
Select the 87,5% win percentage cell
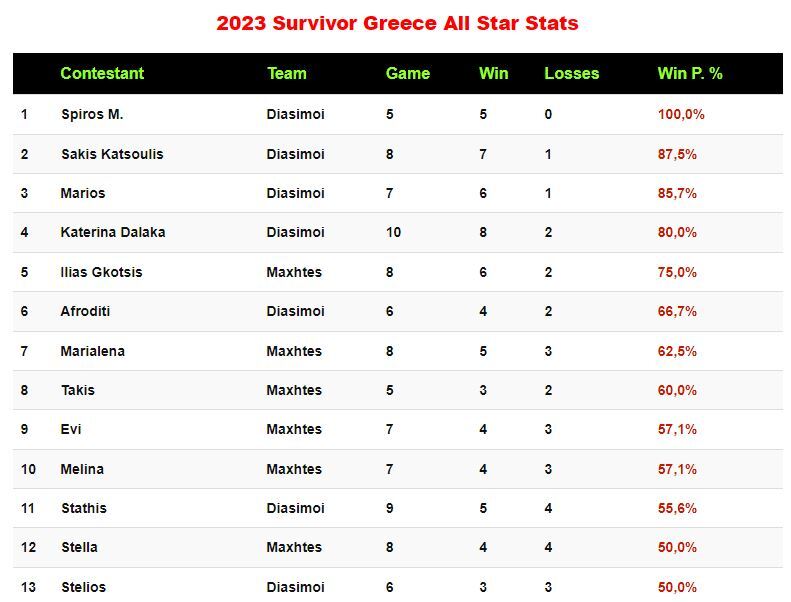pos(677,154)
